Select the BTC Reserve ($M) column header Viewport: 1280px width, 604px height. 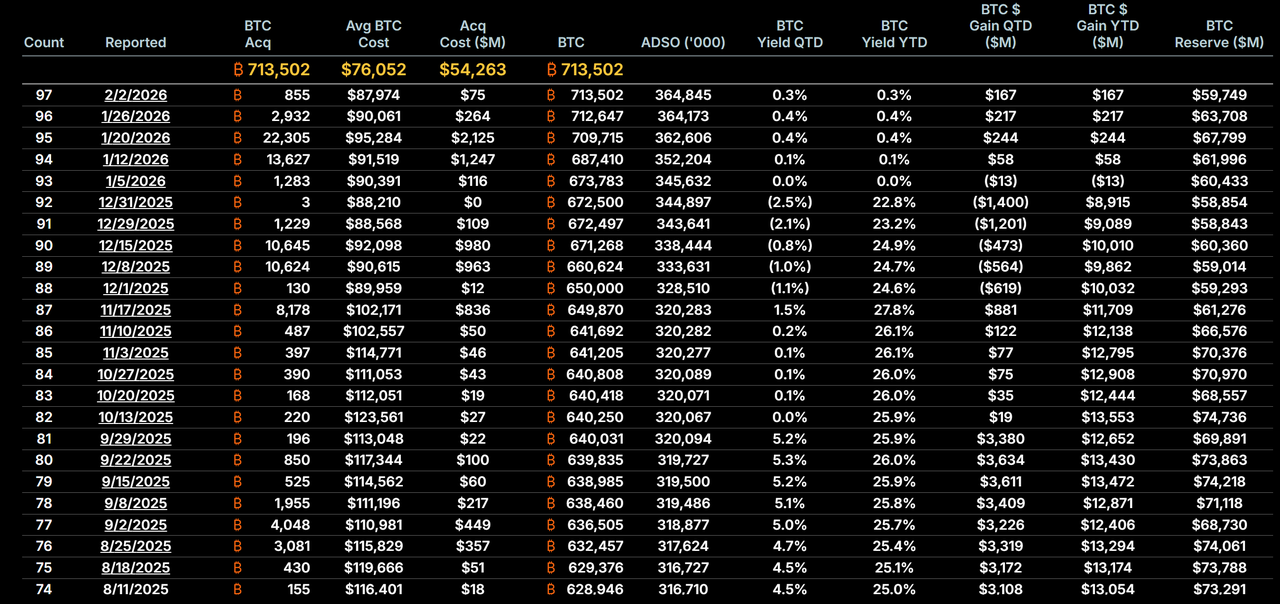click(x=1219, y=34)
